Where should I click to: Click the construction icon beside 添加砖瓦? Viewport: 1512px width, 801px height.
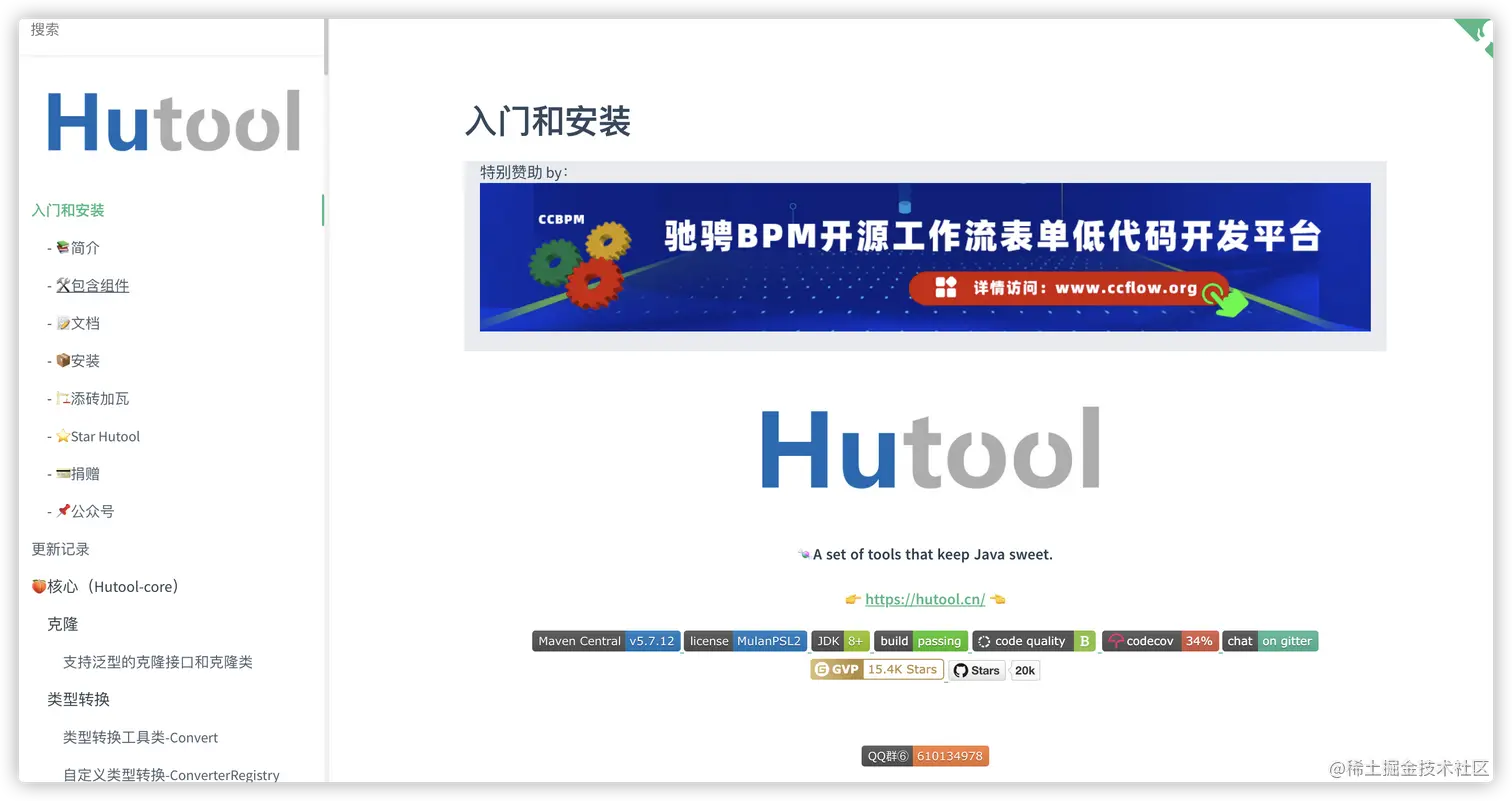(x=64, y=398)
